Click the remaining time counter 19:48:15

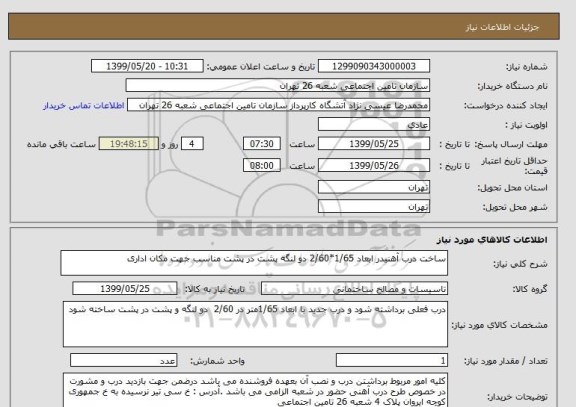click(129, 144)
